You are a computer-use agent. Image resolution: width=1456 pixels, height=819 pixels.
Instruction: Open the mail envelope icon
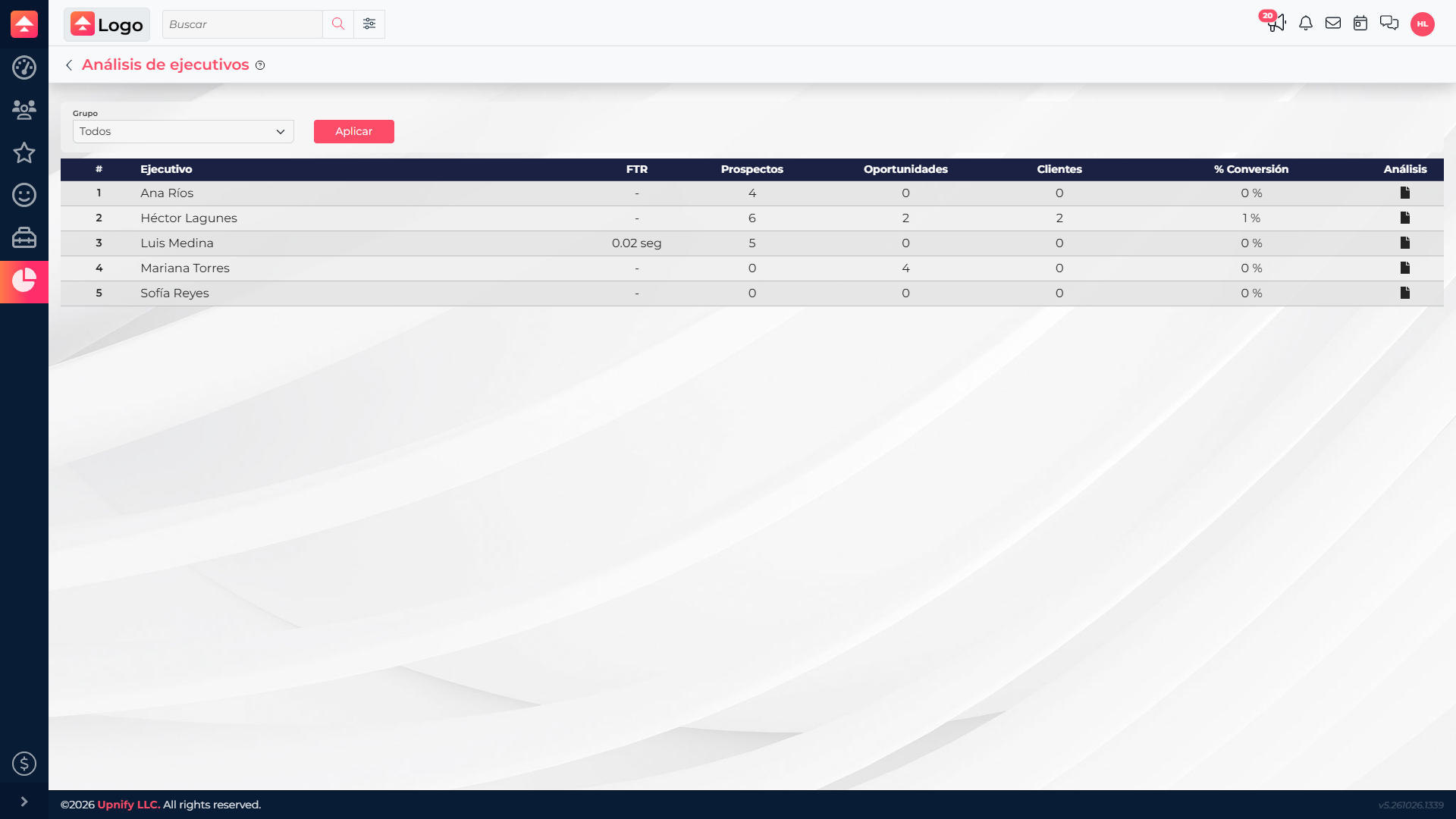[1333, 24]
